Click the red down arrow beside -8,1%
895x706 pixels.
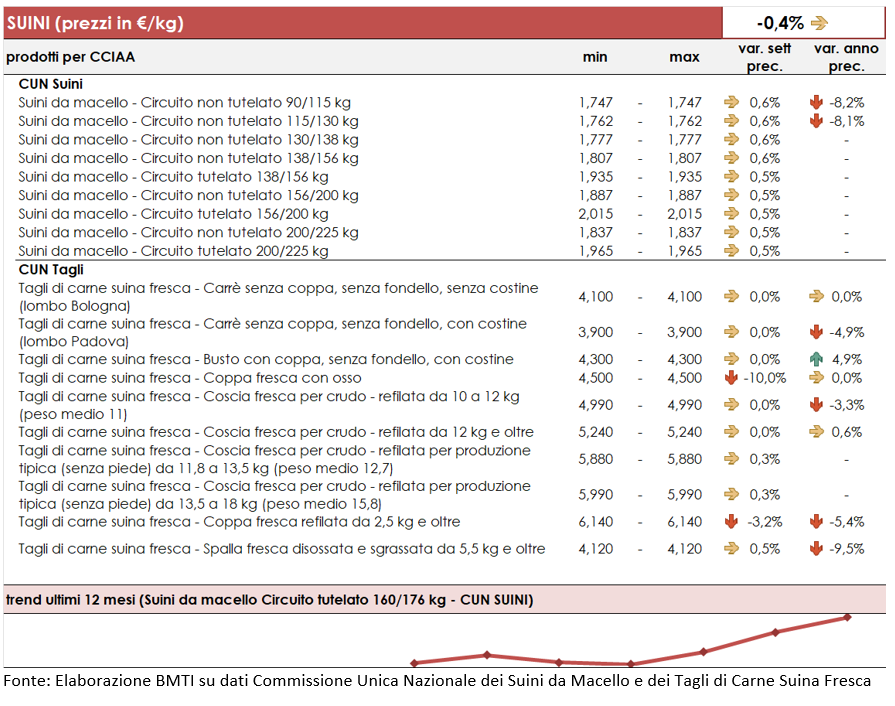click(816, 121)
